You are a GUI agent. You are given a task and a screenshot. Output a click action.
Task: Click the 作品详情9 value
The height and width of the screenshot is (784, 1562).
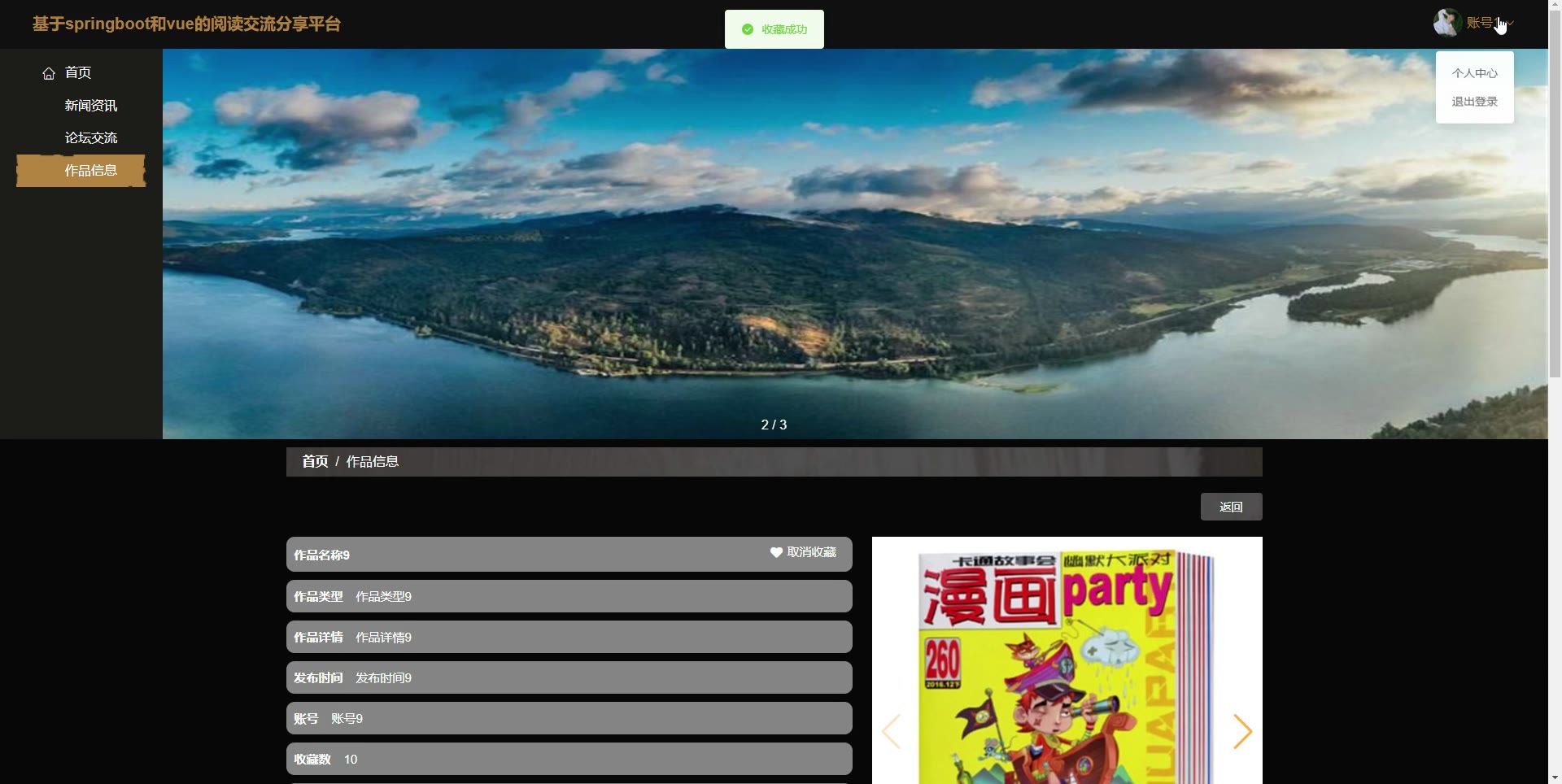383,638
